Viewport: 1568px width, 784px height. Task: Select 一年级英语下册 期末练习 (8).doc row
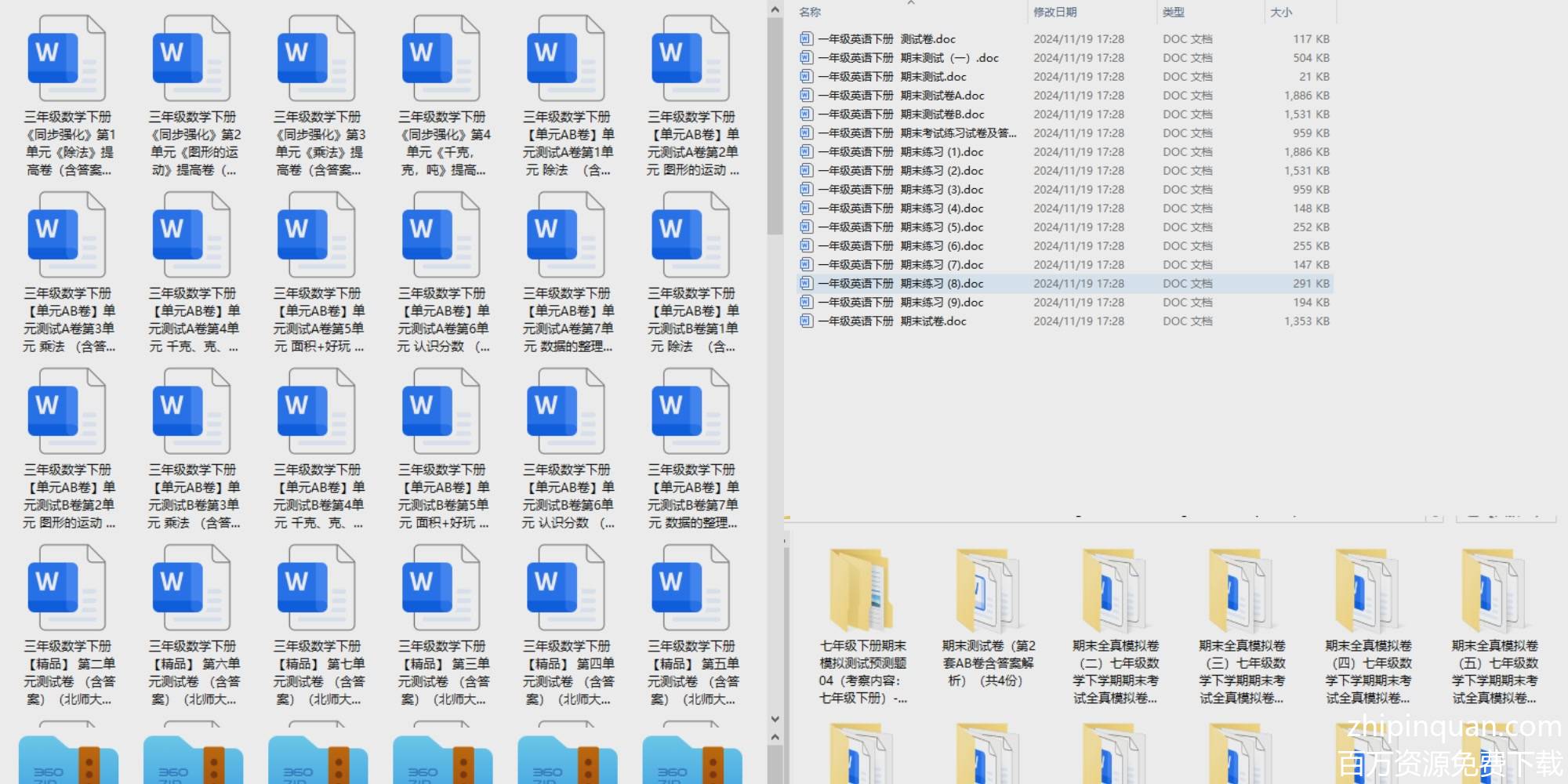tap(900, 284)
